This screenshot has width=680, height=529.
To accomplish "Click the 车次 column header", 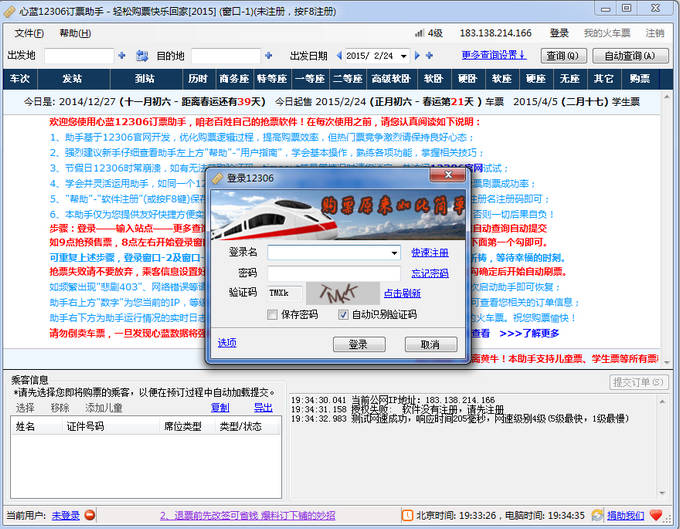I will (x=20, y=78).
